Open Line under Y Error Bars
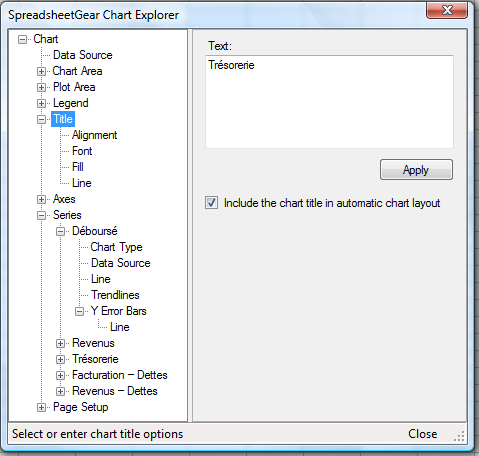 120,327
